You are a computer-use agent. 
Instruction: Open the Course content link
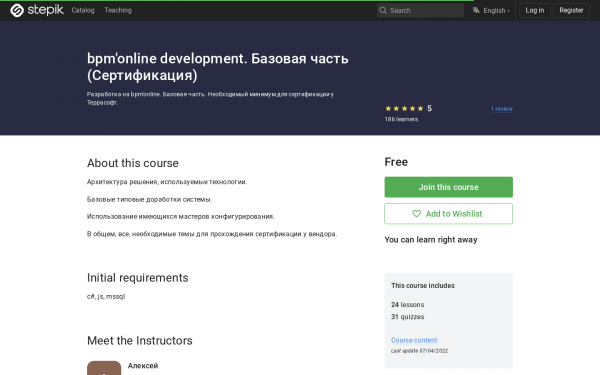coord(414,340)
